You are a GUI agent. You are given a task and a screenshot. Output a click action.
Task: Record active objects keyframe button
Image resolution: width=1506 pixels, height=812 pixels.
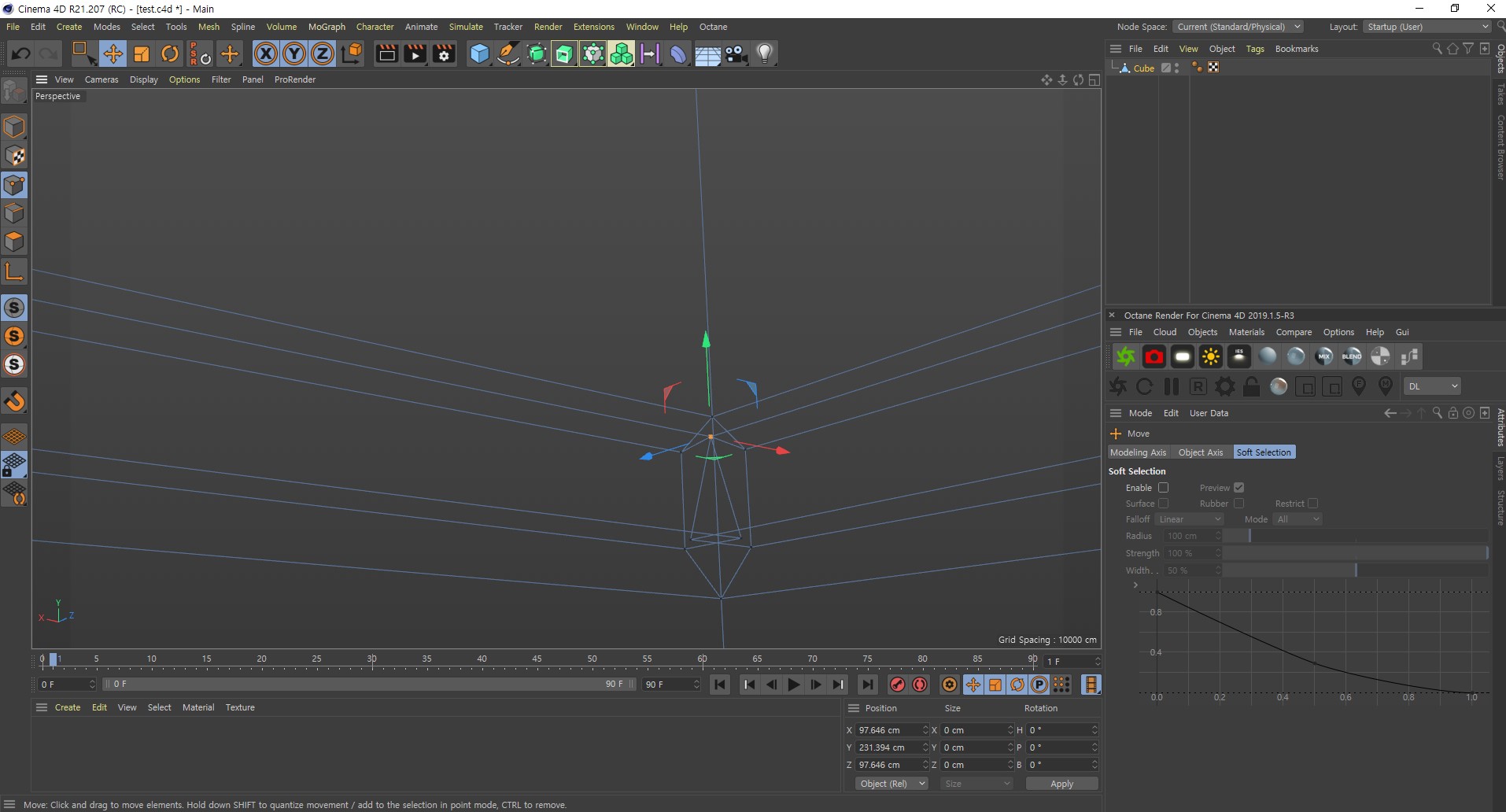(897, 685)
